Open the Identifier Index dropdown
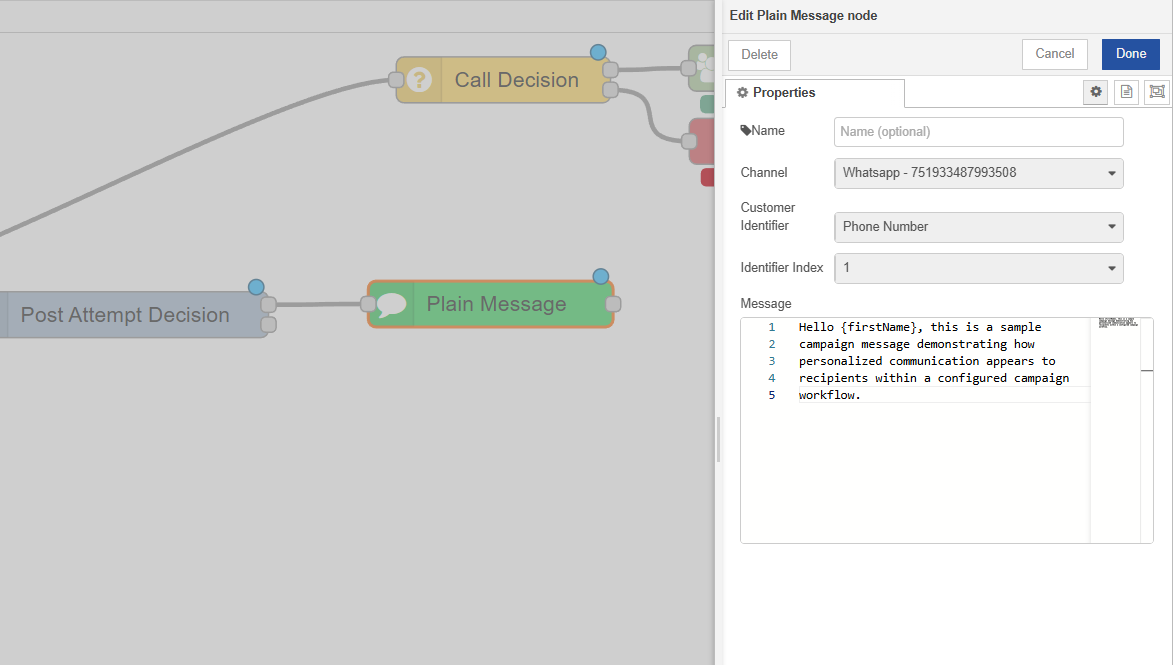 (x=978, y=268)
